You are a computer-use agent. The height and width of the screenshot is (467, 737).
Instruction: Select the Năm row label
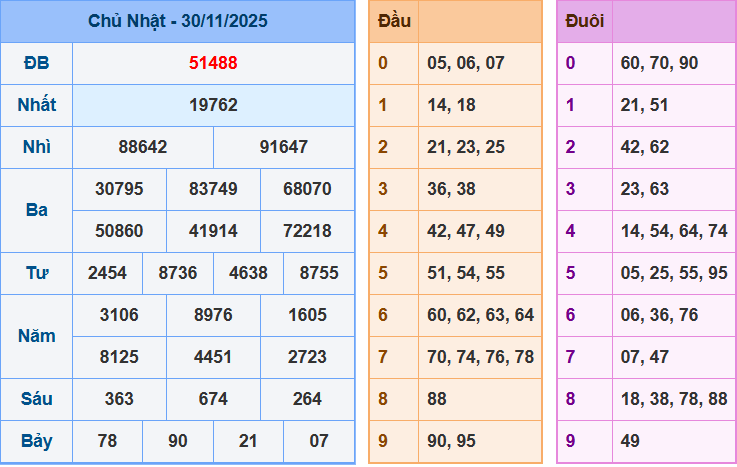tap(36, 336)
